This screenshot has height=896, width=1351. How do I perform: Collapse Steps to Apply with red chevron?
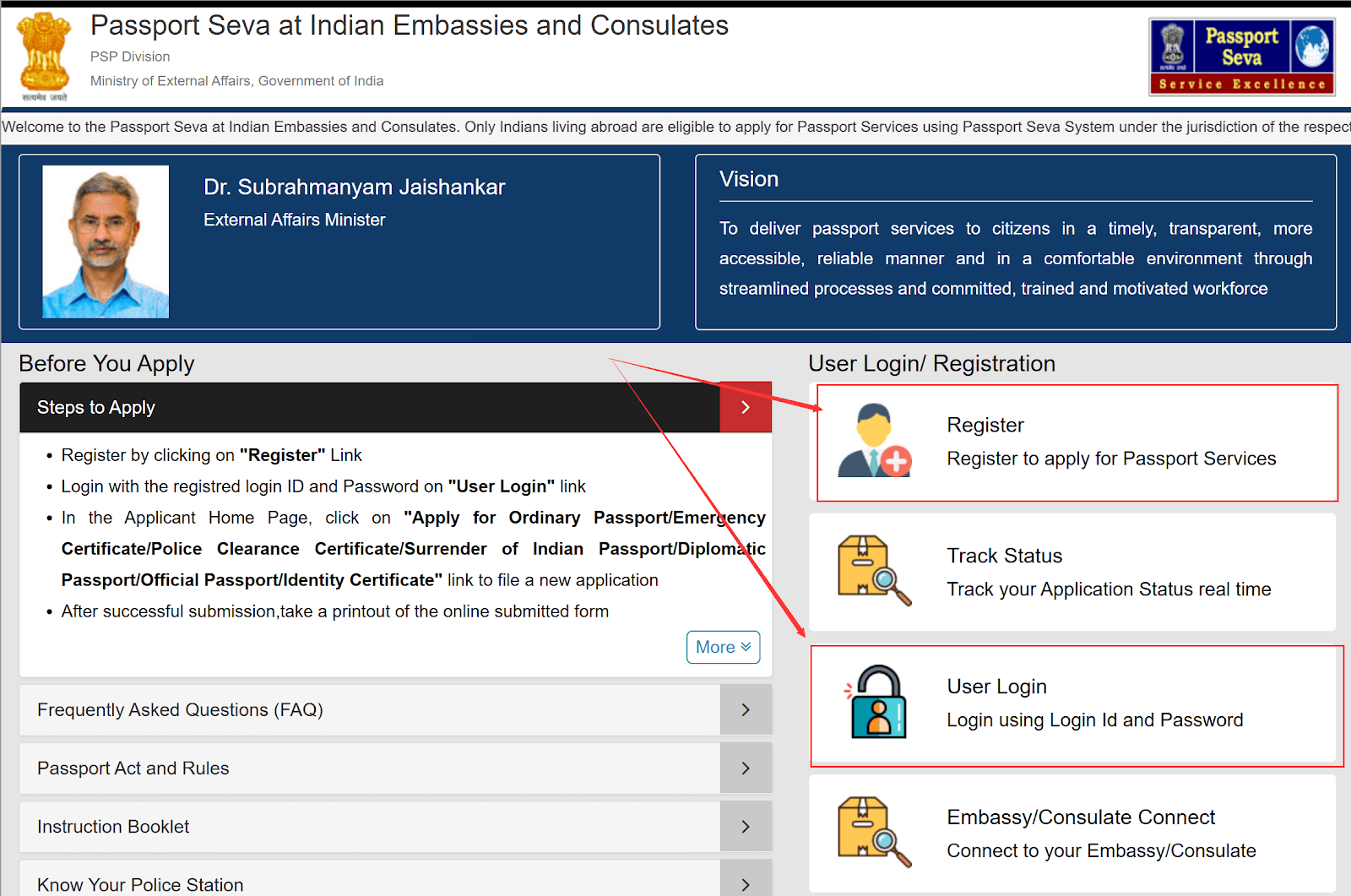746,407
